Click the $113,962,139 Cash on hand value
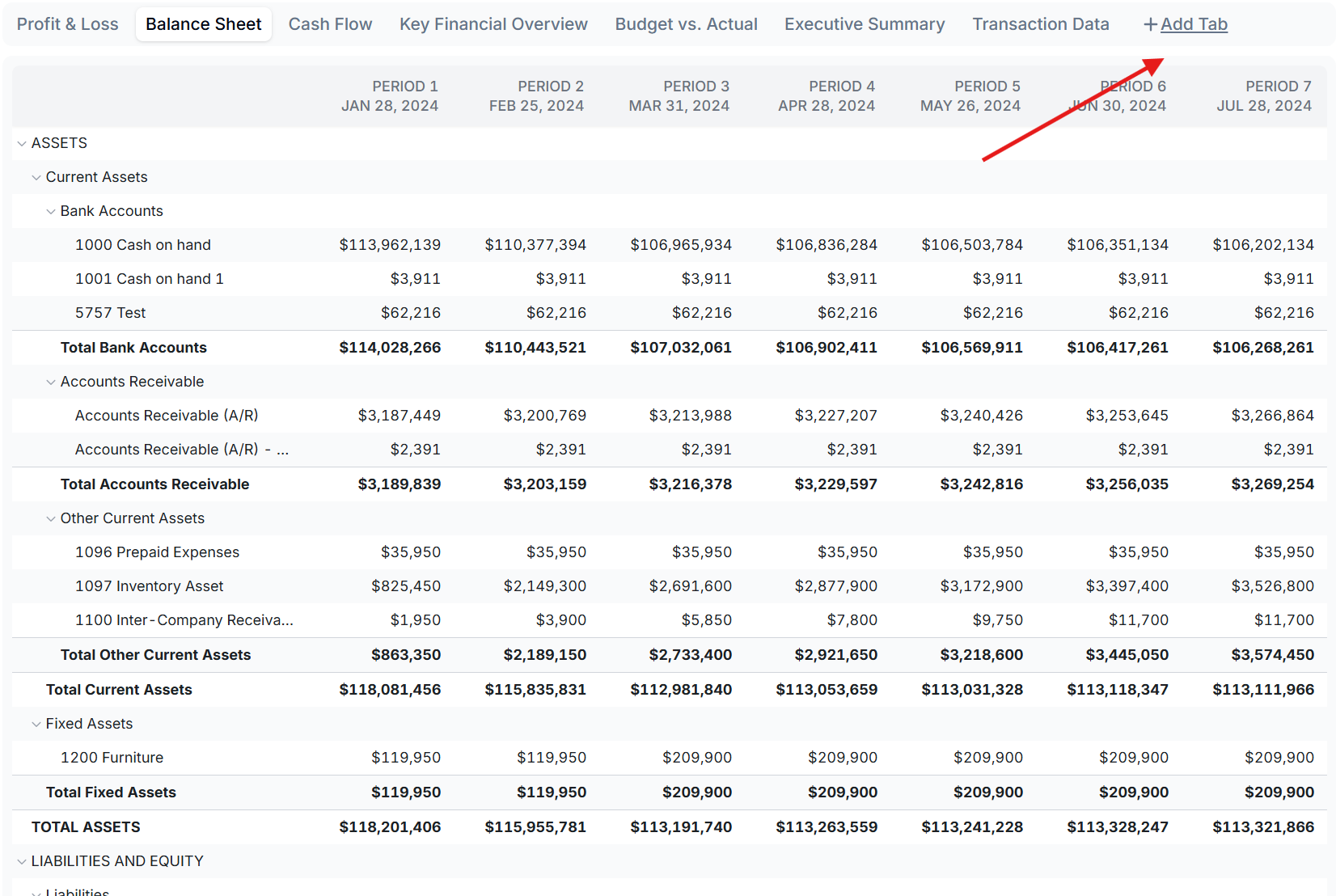The width and height of the screenshot is (1336, 896). point(390,245)
